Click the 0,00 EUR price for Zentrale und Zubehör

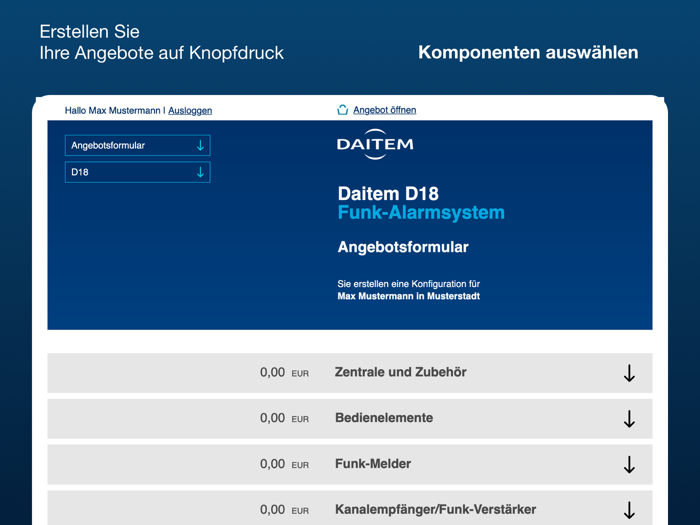click(x=284, y=372)
